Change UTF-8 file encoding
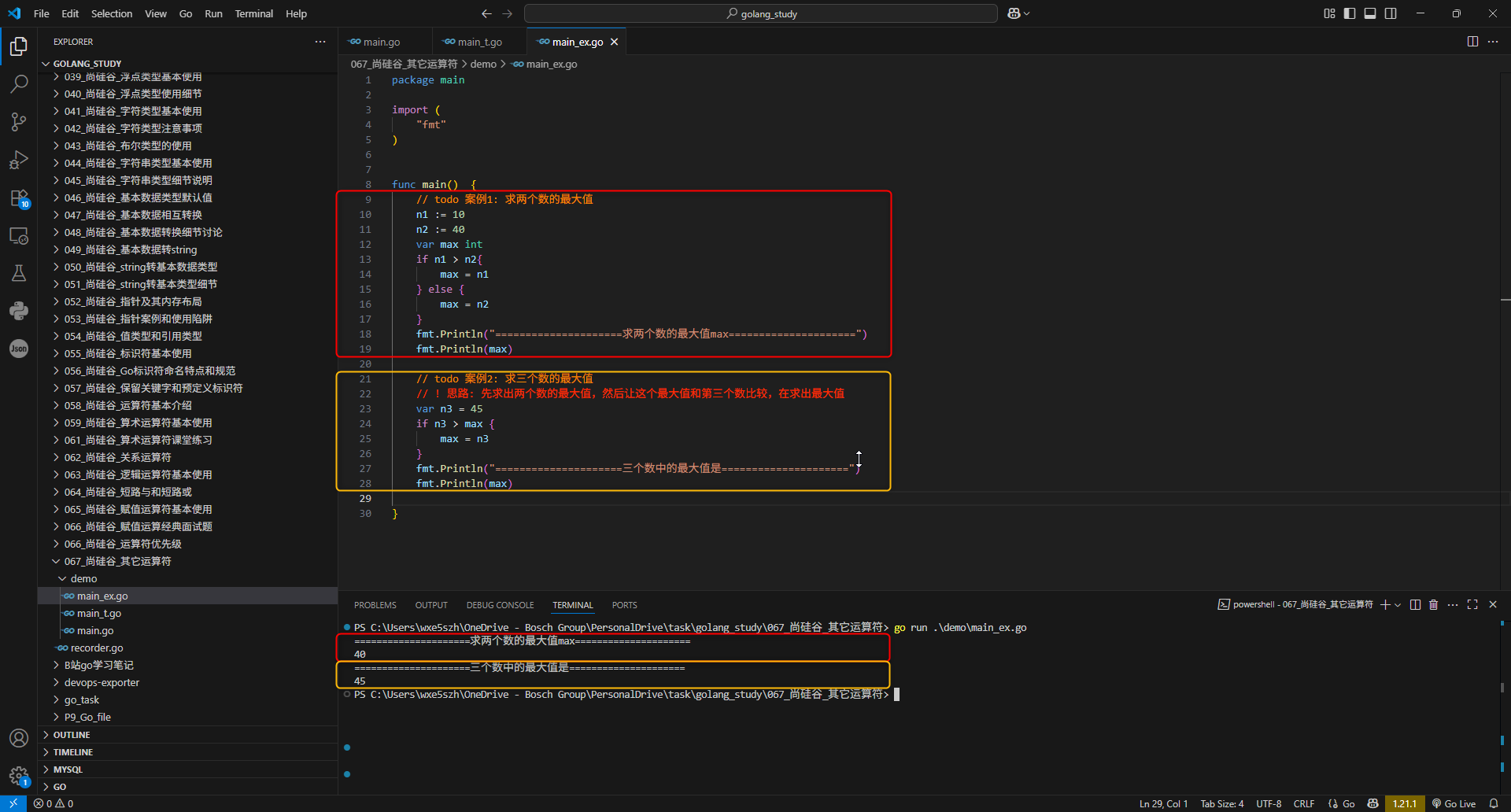Viewport: 1511px width, 812px height. 1269,803
